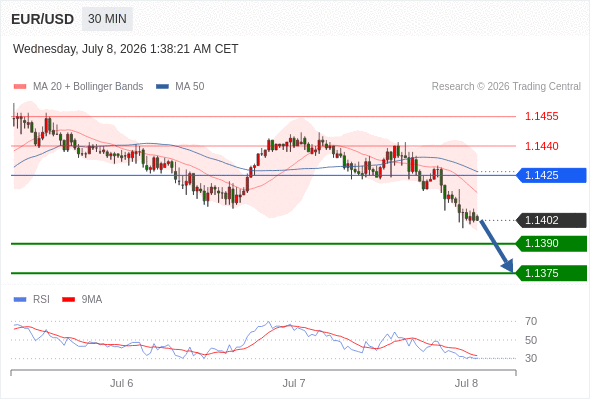Click the Jul 7 date axis label
The height and width of the screenshot is (400, 590).
click(x=294, y=383)
